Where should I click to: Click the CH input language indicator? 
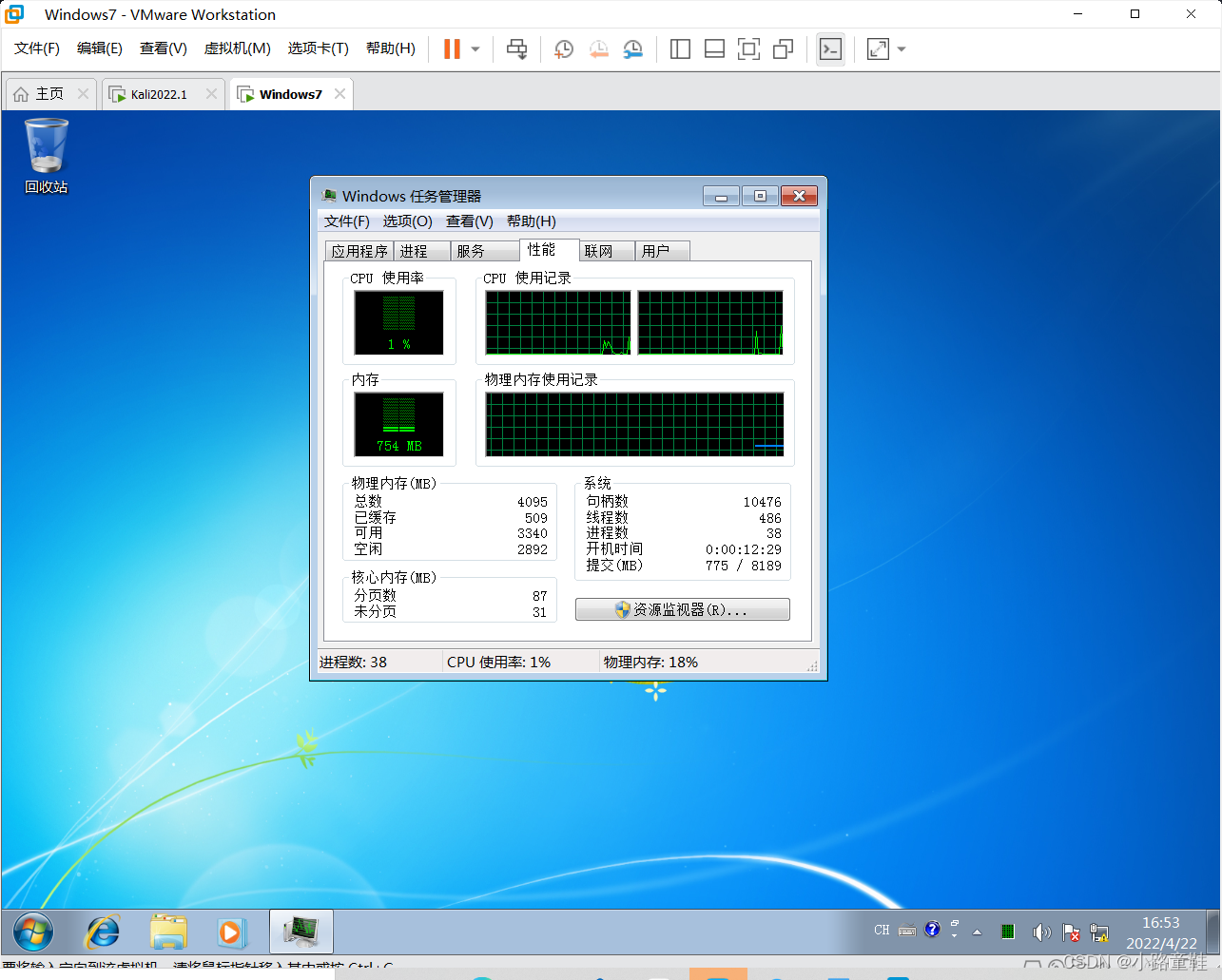tap(882, 931)
